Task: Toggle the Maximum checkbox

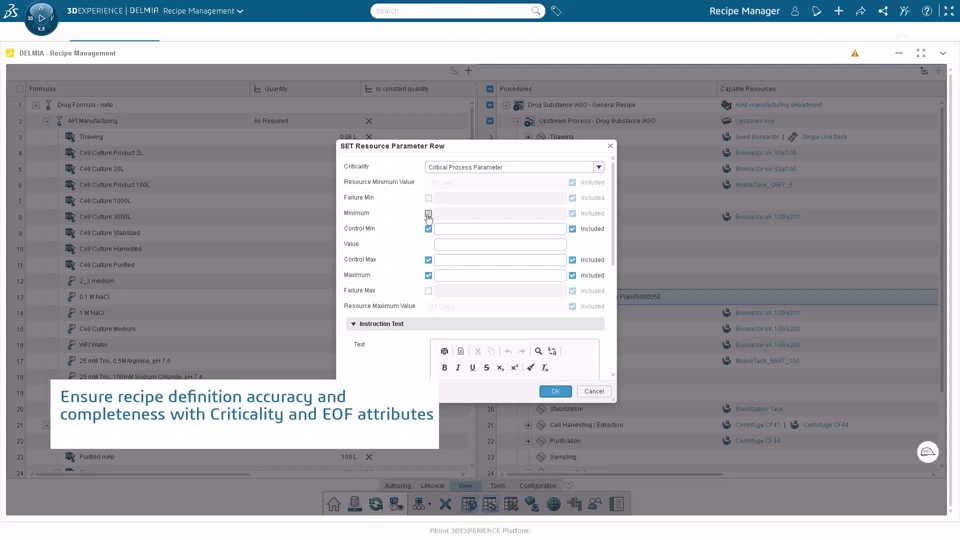Action: click(x=429, y=275)
